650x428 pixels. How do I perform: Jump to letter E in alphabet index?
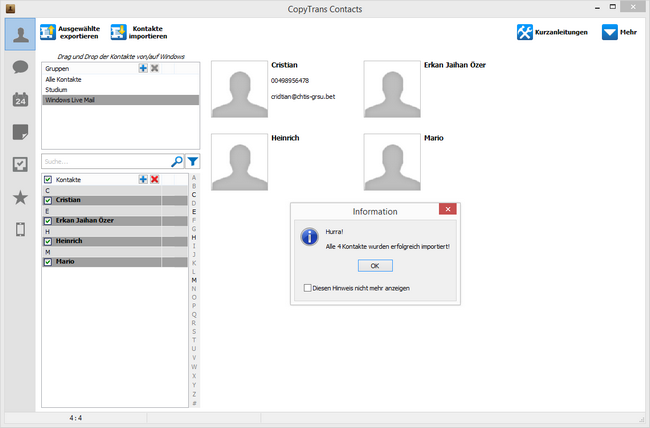tap(194, 212)
